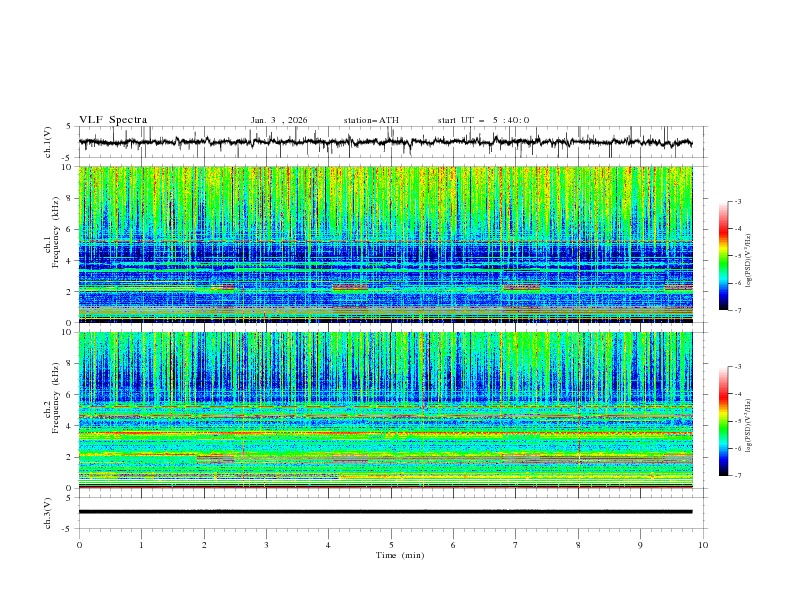Click the "5" tick on ch.1(V) axis

[x=70, y=127]
